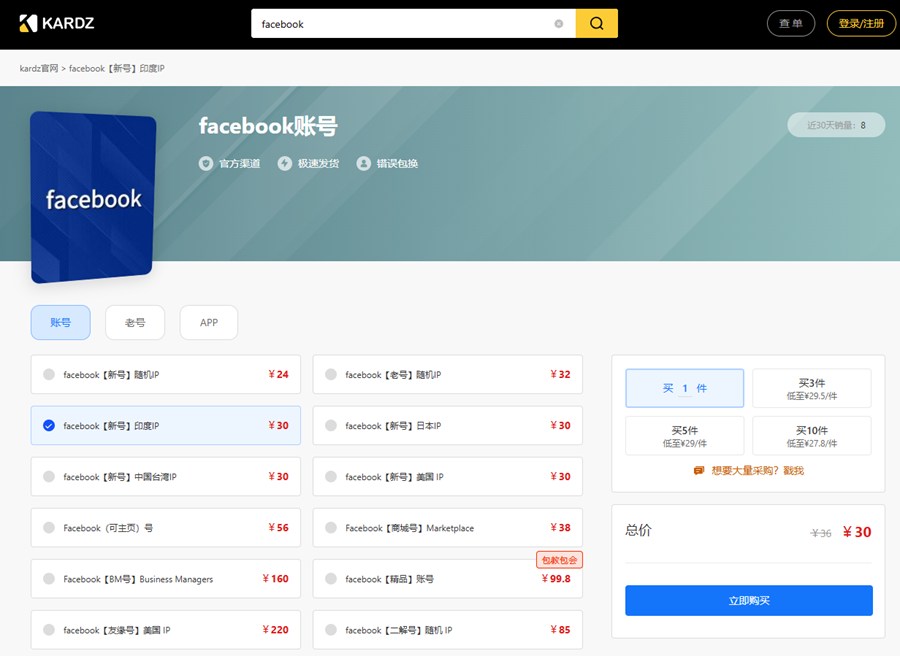Click the ¥220 price of 友缘号

(276, 630)
